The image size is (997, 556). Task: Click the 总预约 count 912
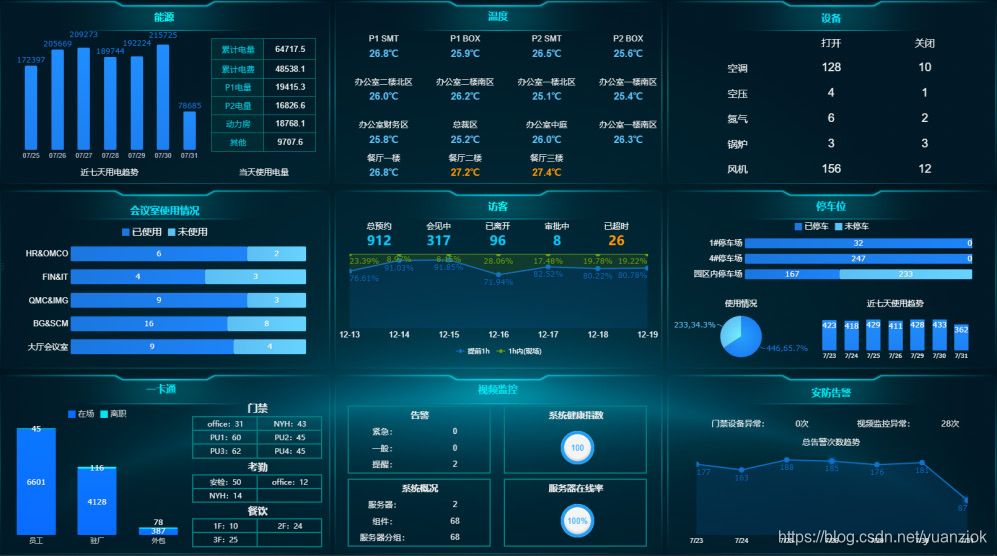pos(379,240)
